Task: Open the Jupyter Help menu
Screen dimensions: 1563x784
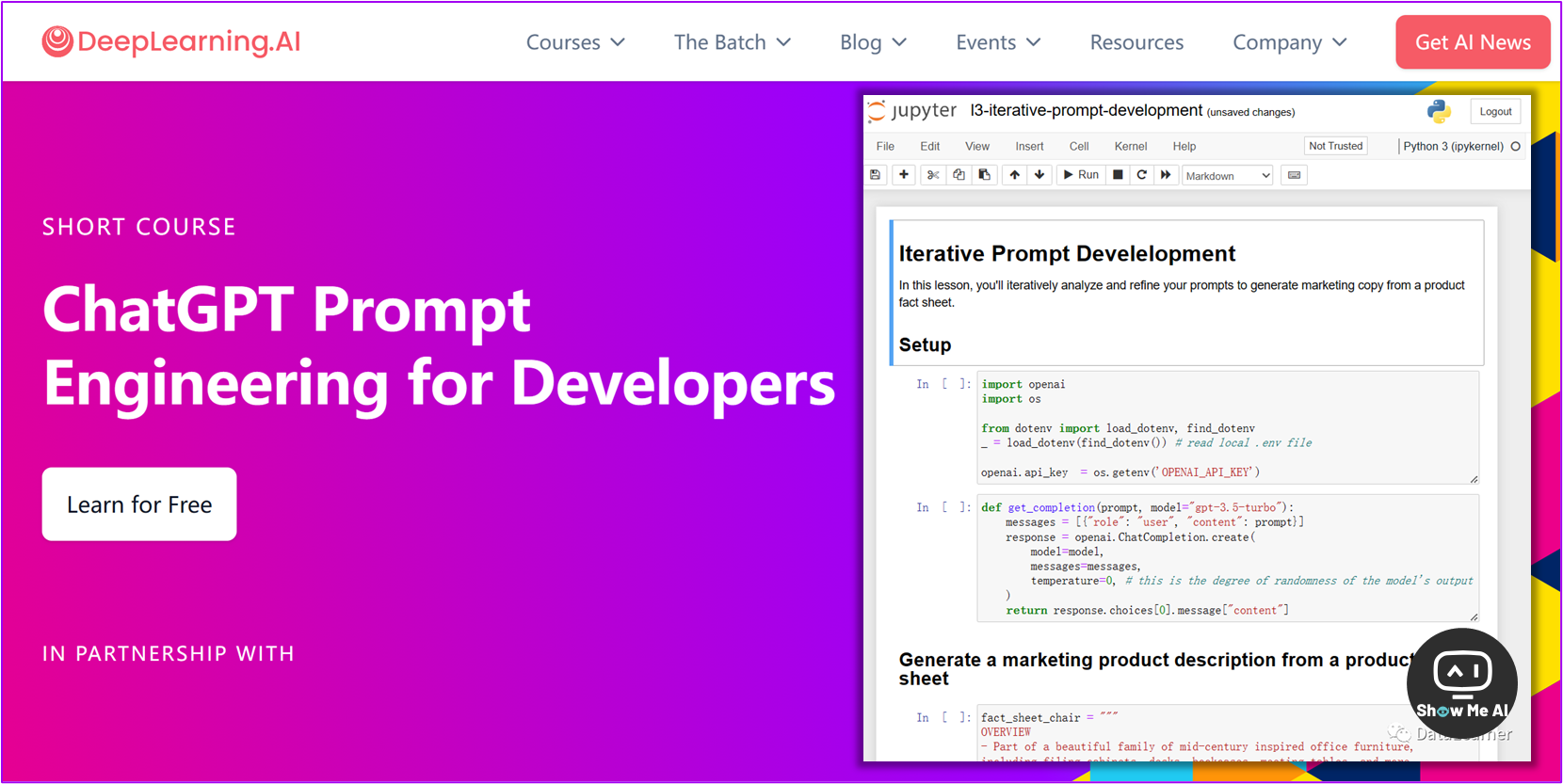Action: [1184, 146]
